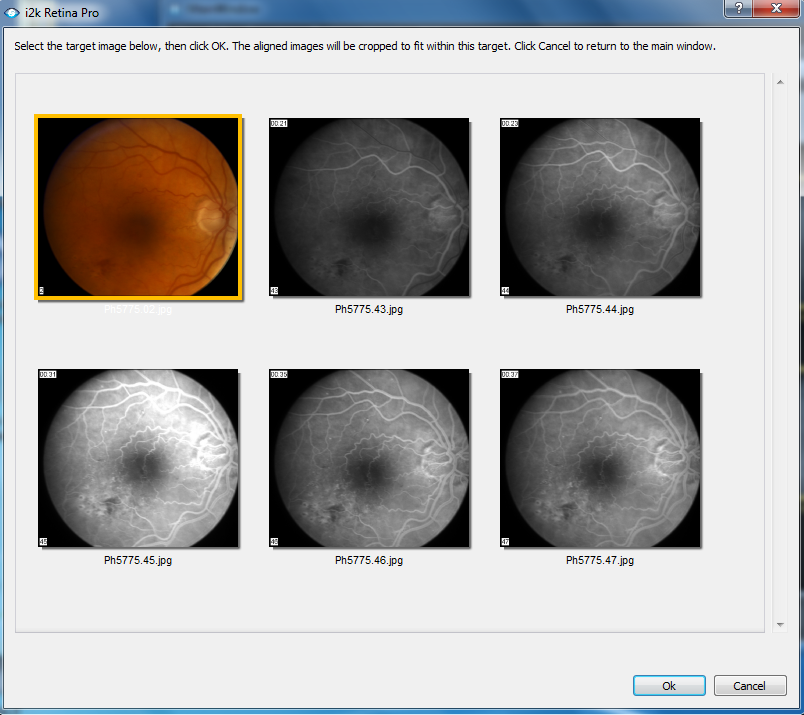Image resolution: width=804 pixels, height=715 pixels.
Task: Select thumbnail image Ph5775.43.jpg
Action: click(369, 207)
